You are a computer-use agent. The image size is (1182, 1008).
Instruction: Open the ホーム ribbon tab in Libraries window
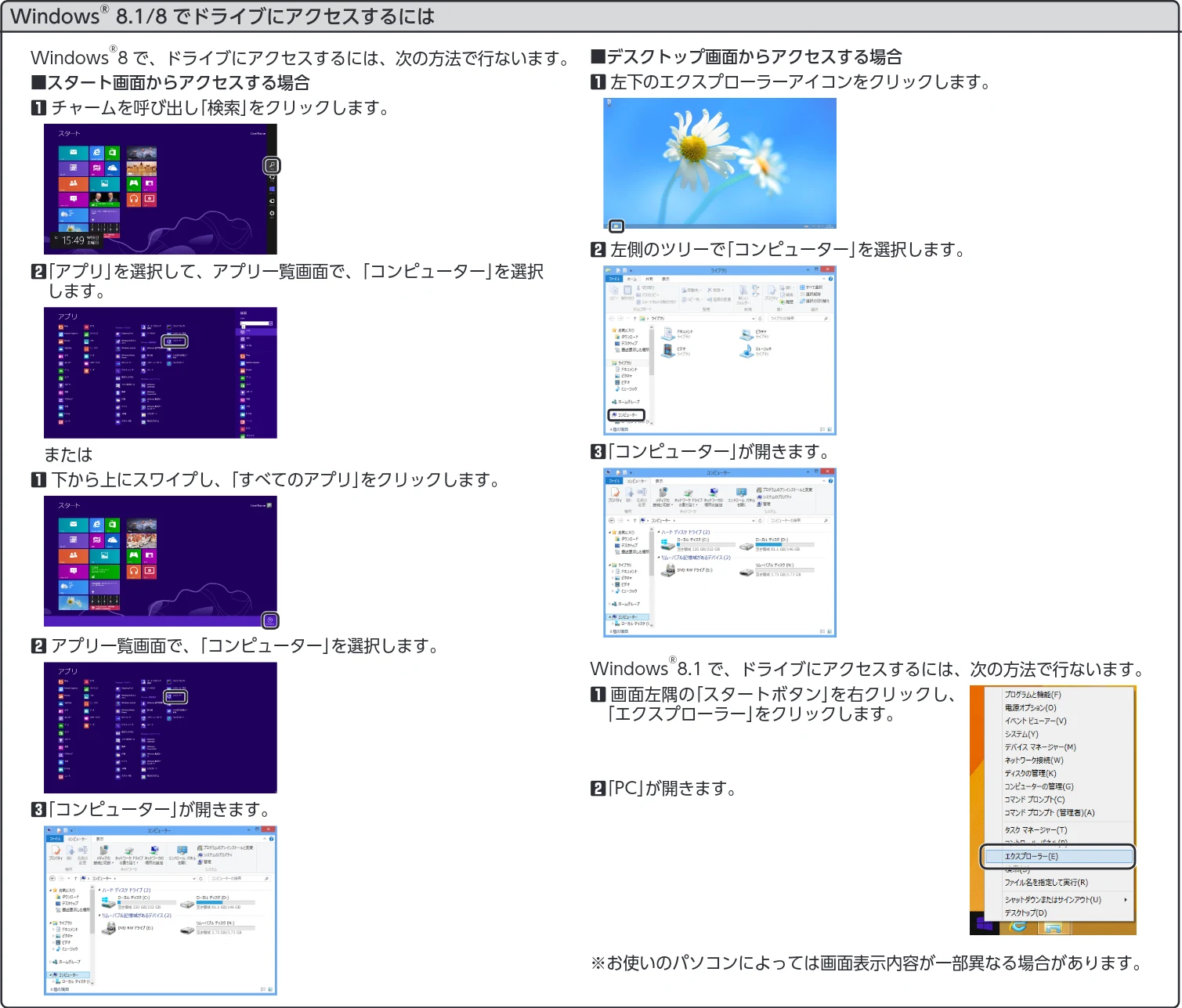[x=631, y=279]
